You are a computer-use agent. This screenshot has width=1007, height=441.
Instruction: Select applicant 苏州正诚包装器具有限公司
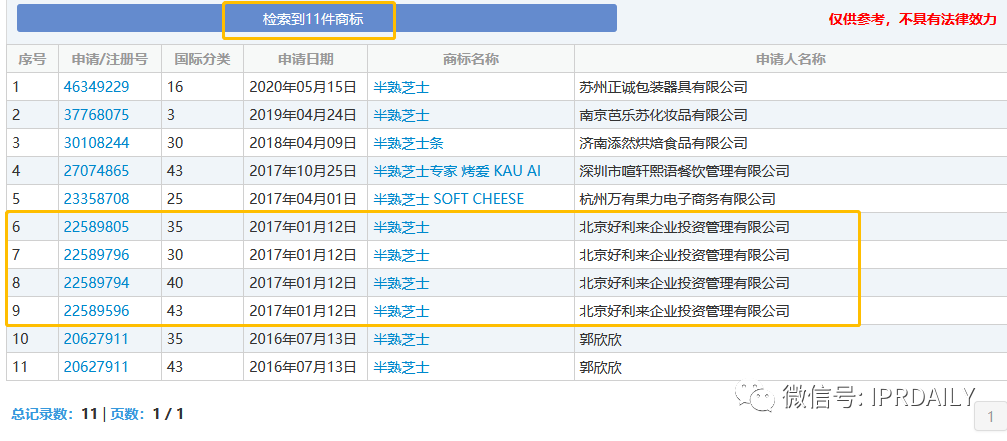point(663,87)
